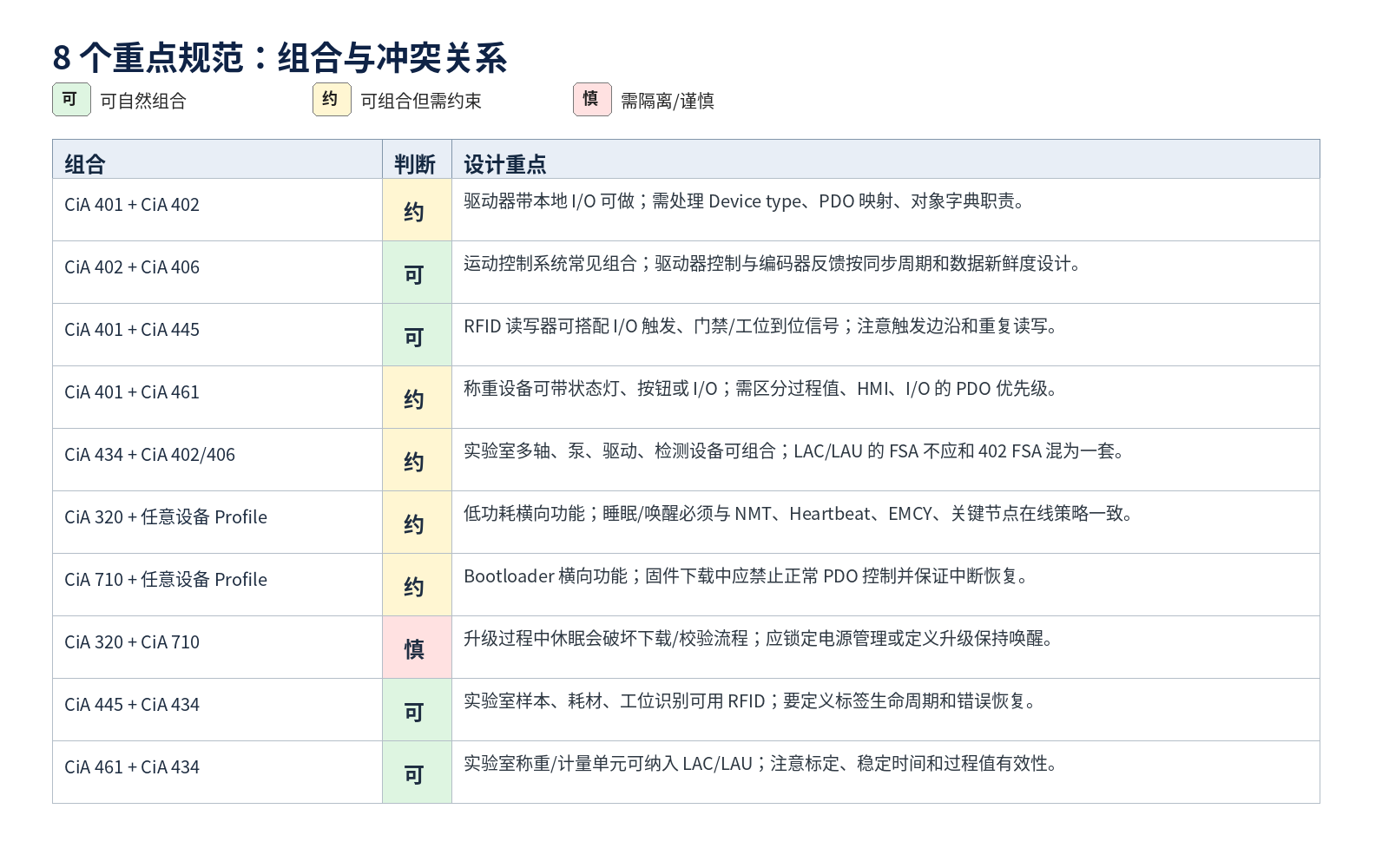This screenshot has width=1389, height=868.
Task: Select legend text '可组合但需约束'
Action: 421,101
